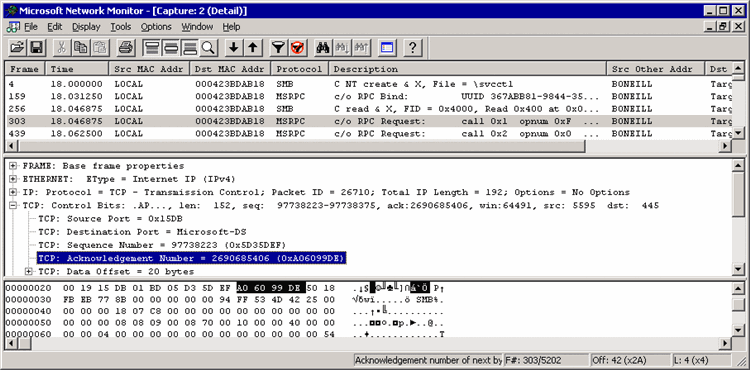Click hex pane horizontal scroll right arrow
The image size is (750, 370).
pyautogui.click(x=726, y=343)
